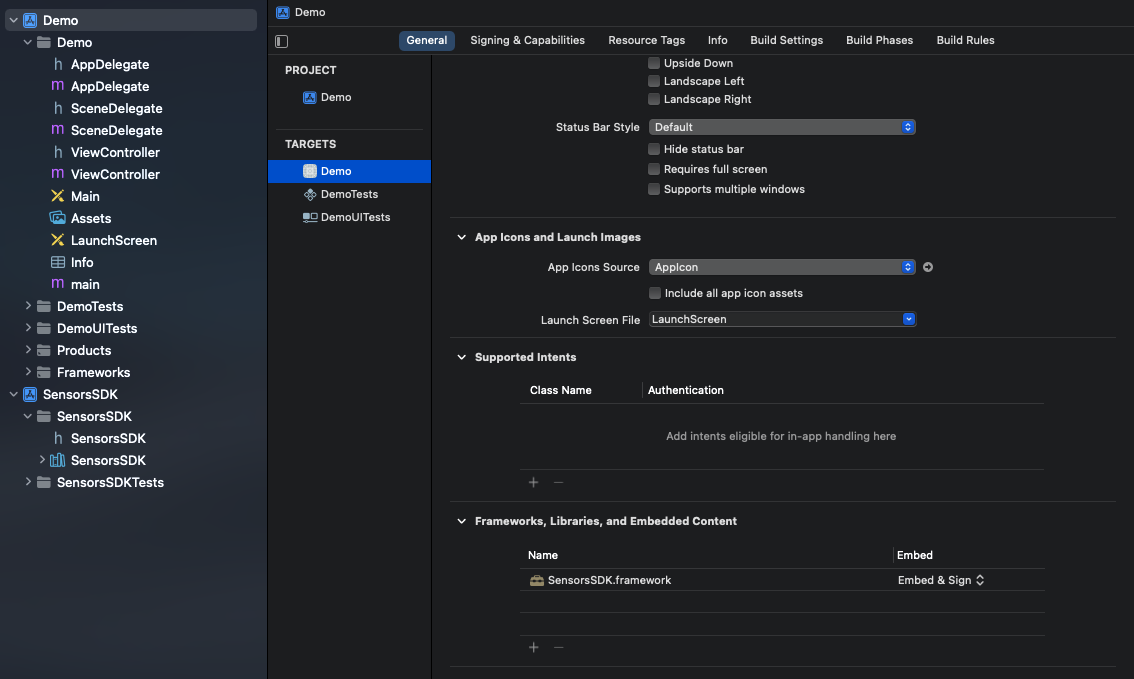Change Embed & Sign option for SensorsSDK.framework

(941, 580)
